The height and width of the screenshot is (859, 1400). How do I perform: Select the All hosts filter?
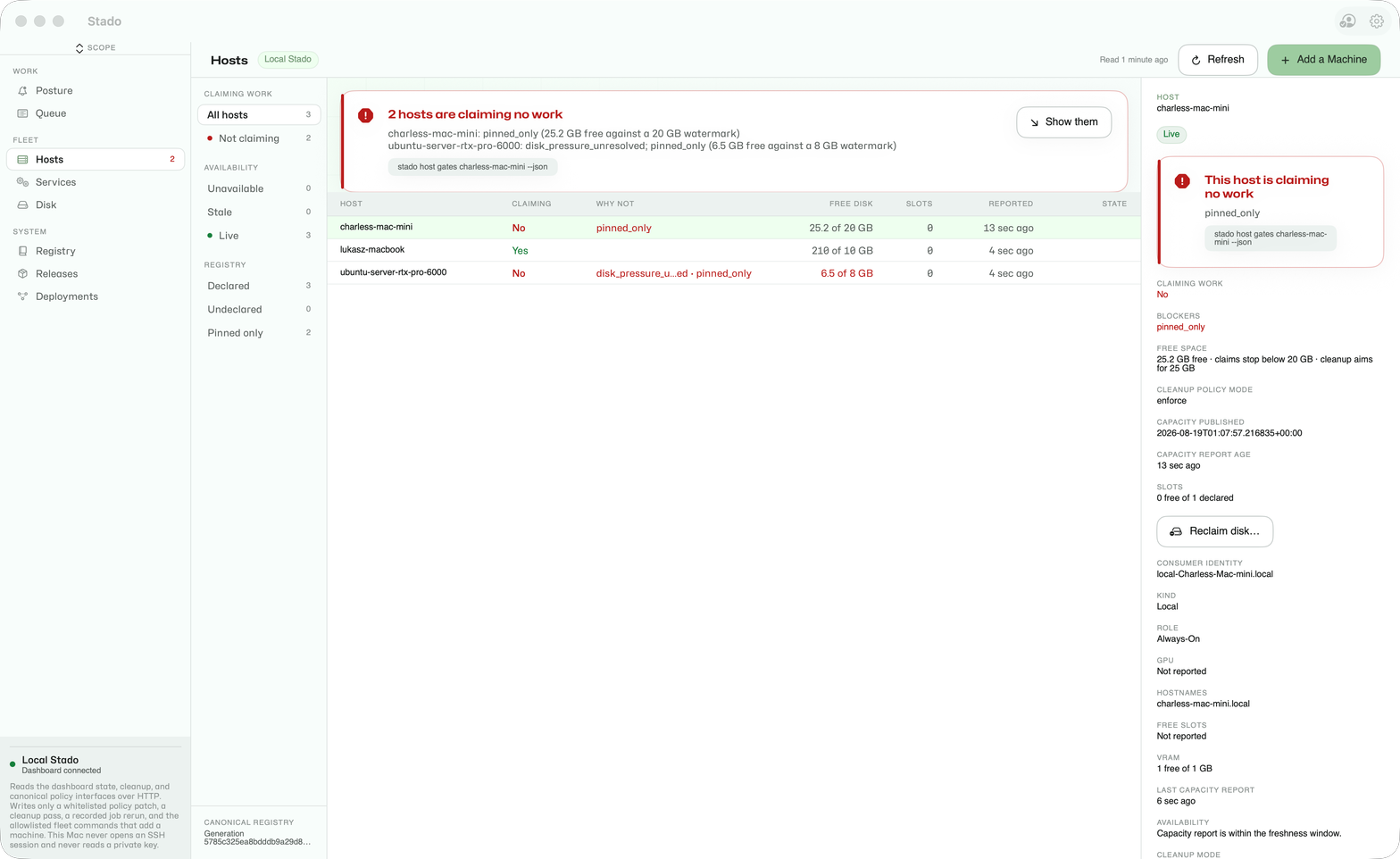258,115
